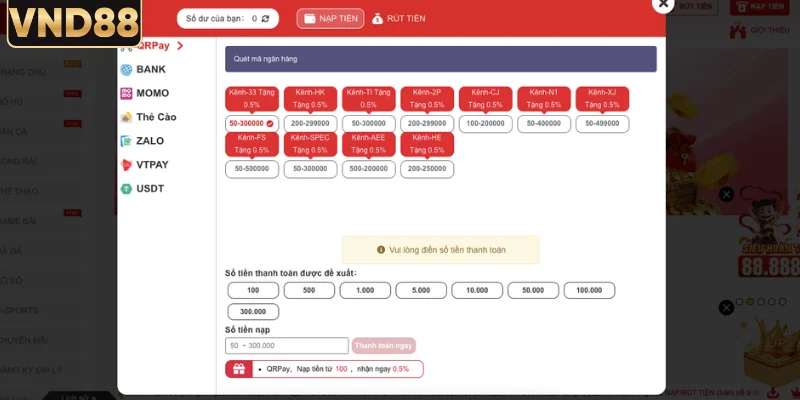Click the MOMO logo icon
Image resolution: width=800 pixels, height=400 pixels.
(x=126, y=93)
